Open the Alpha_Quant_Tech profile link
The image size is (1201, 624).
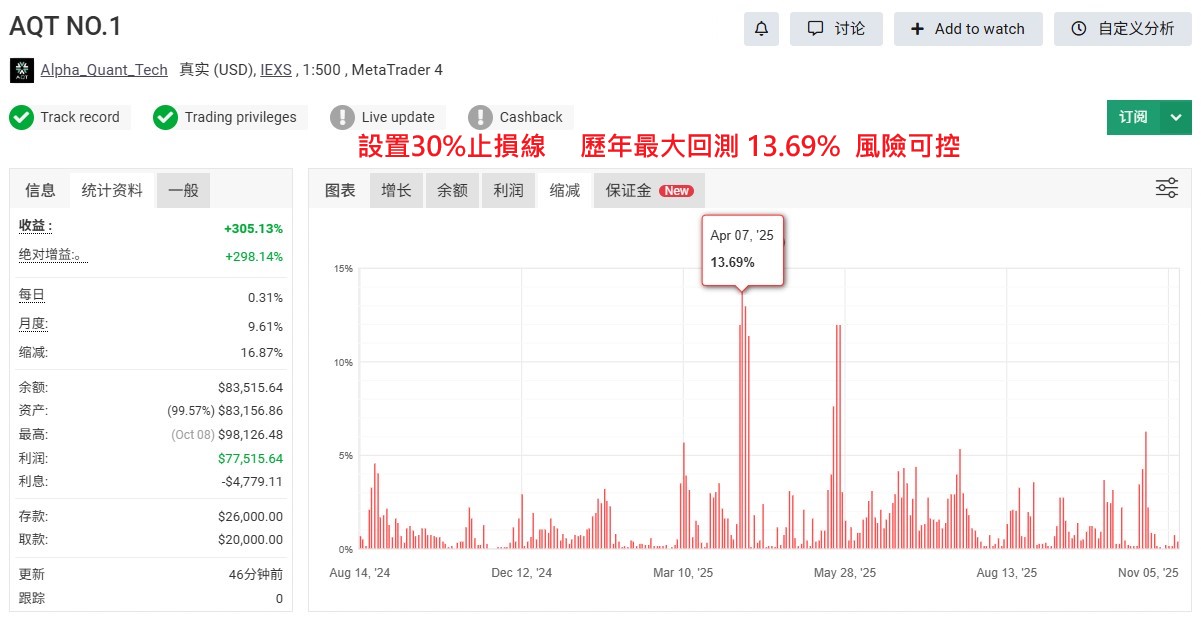[104, 70]
